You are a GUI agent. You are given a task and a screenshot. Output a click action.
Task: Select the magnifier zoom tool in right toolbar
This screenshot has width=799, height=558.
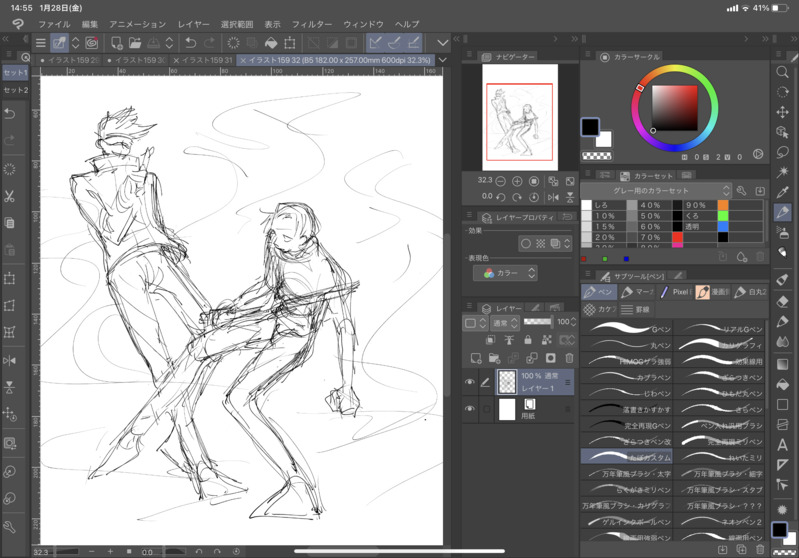[x=782, y=72]
